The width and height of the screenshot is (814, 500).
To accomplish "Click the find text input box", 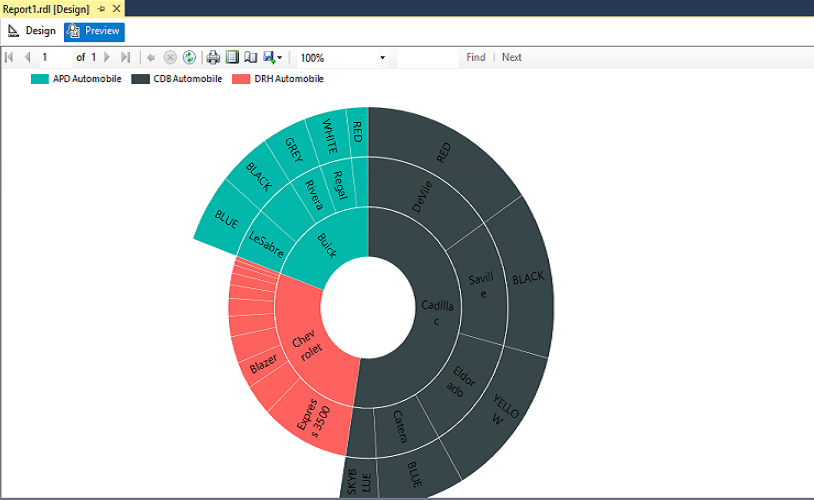I will pyautogui.click(x=428, y=58).
